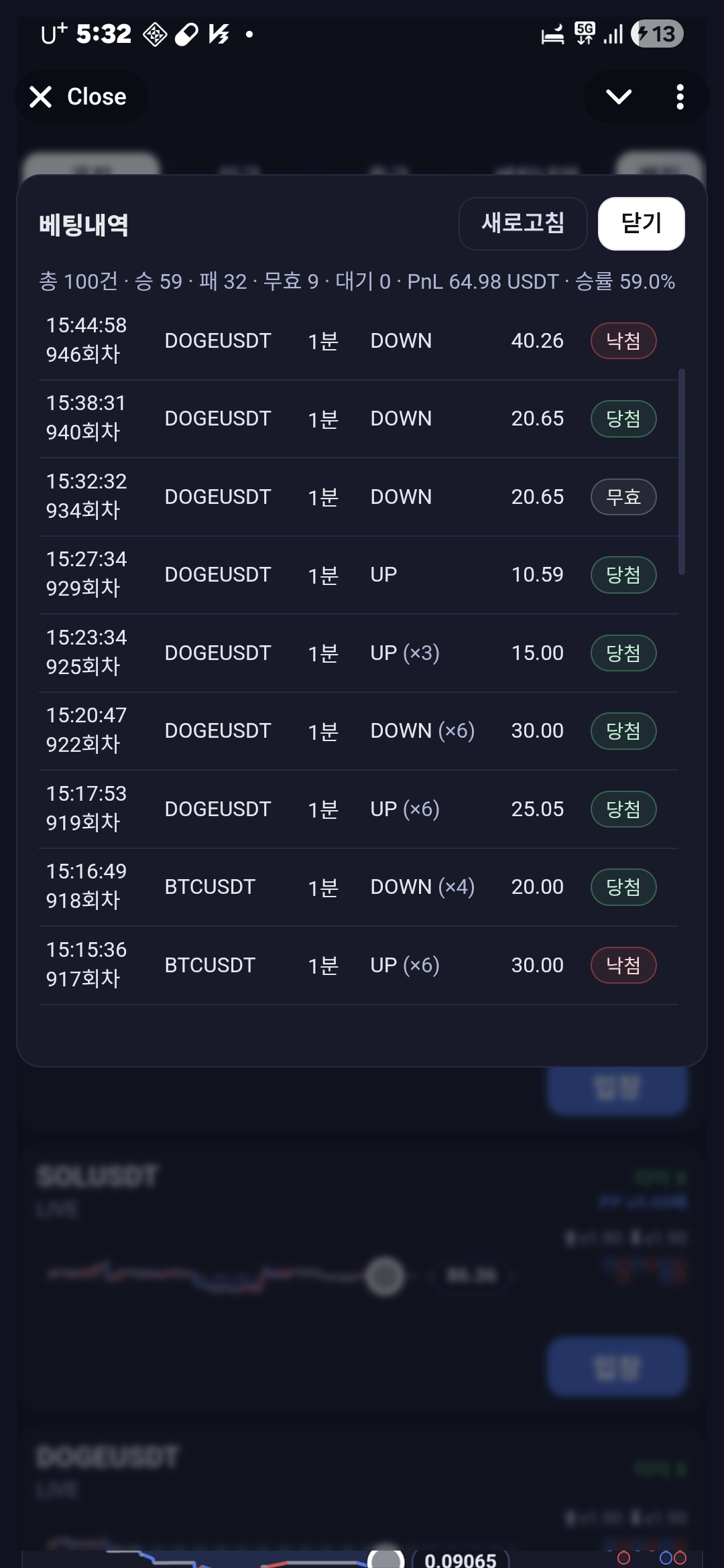
Task: Tap the 0.09065 price label at bottom
Action: (x=461, y=1559)
